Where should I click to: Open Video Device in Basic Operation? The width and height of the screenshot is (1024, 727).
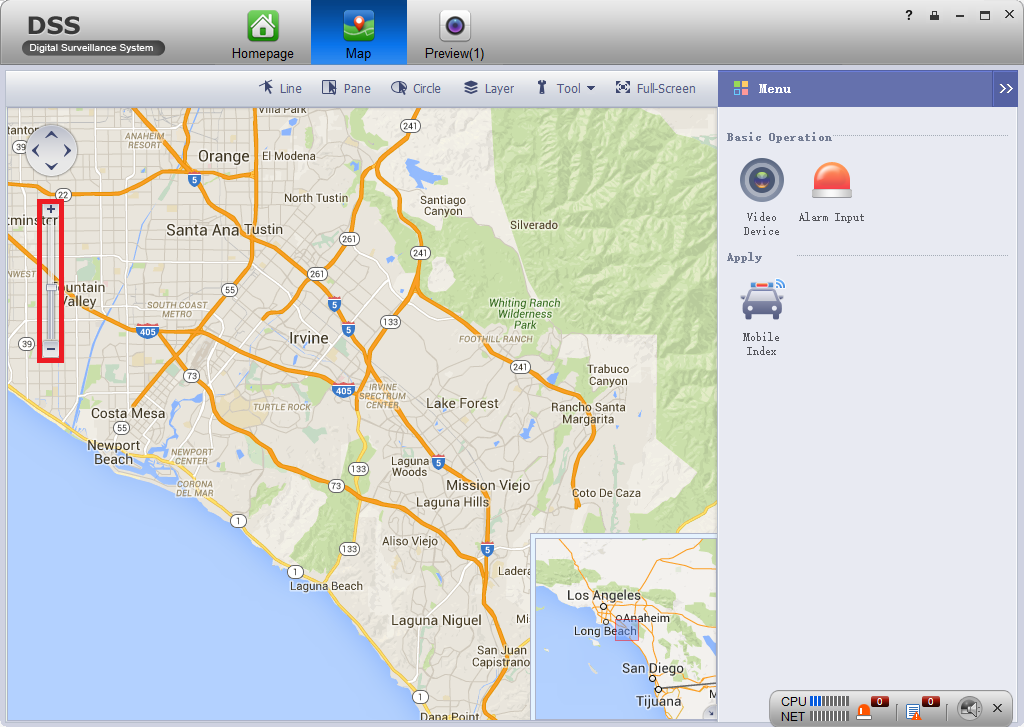click(761, 197)
